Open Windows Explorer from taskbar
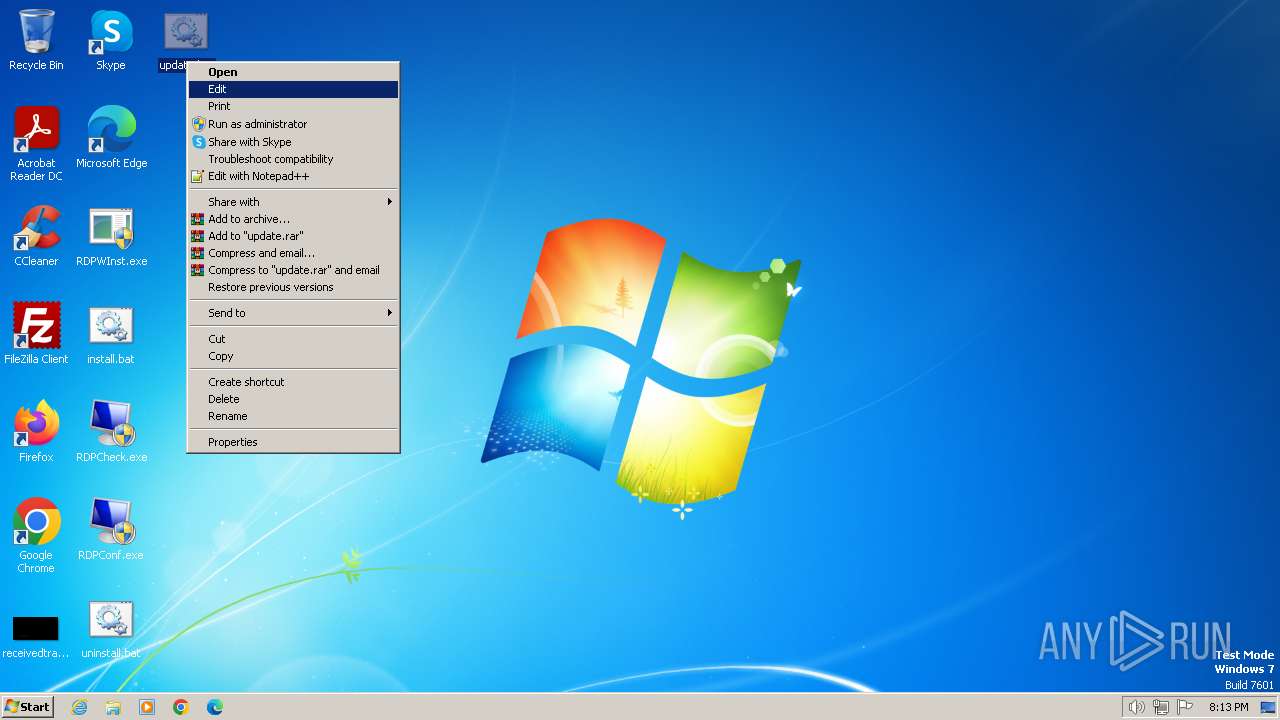This screenshot has width=1280, height=720. pos(113,707)
